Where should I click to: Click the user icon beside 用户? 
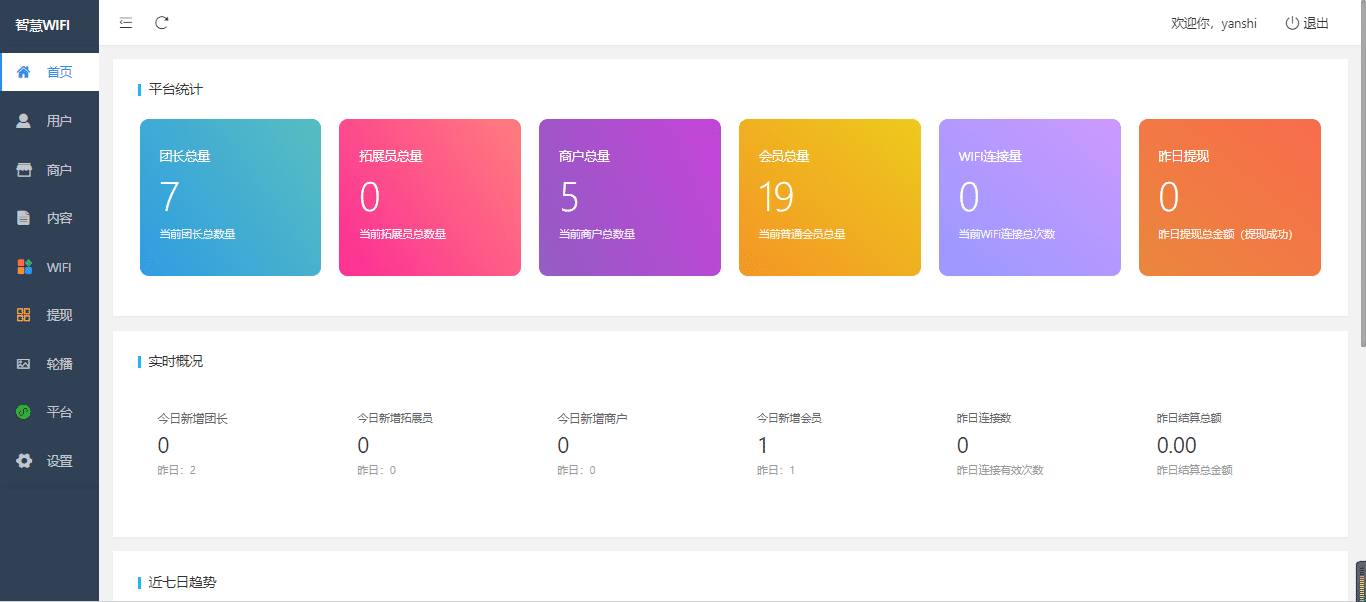pyautogui.click(x=24, y=120)
